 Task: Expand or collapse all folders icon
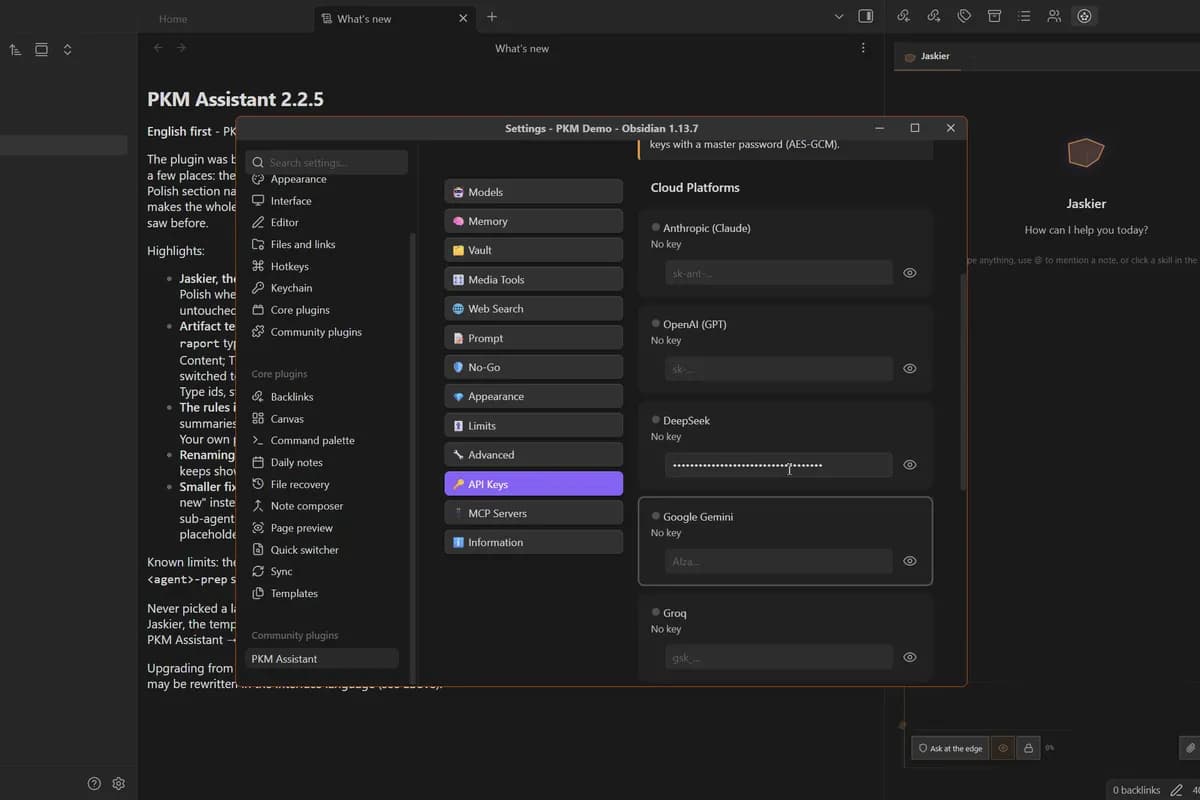tap(67, 49)
